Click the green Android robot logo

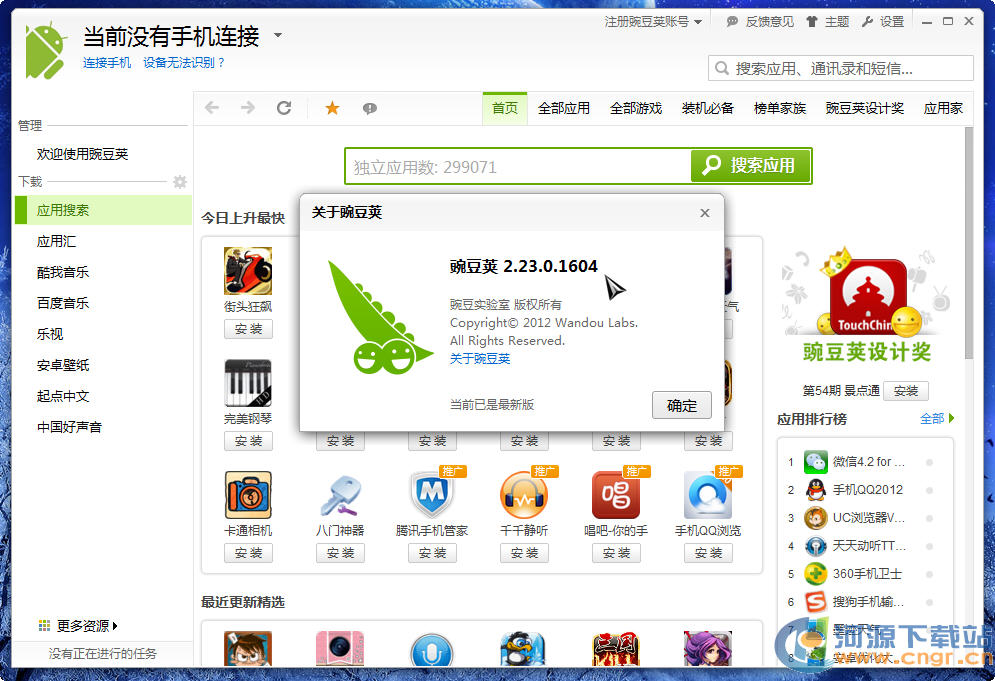tap(46, 50)
